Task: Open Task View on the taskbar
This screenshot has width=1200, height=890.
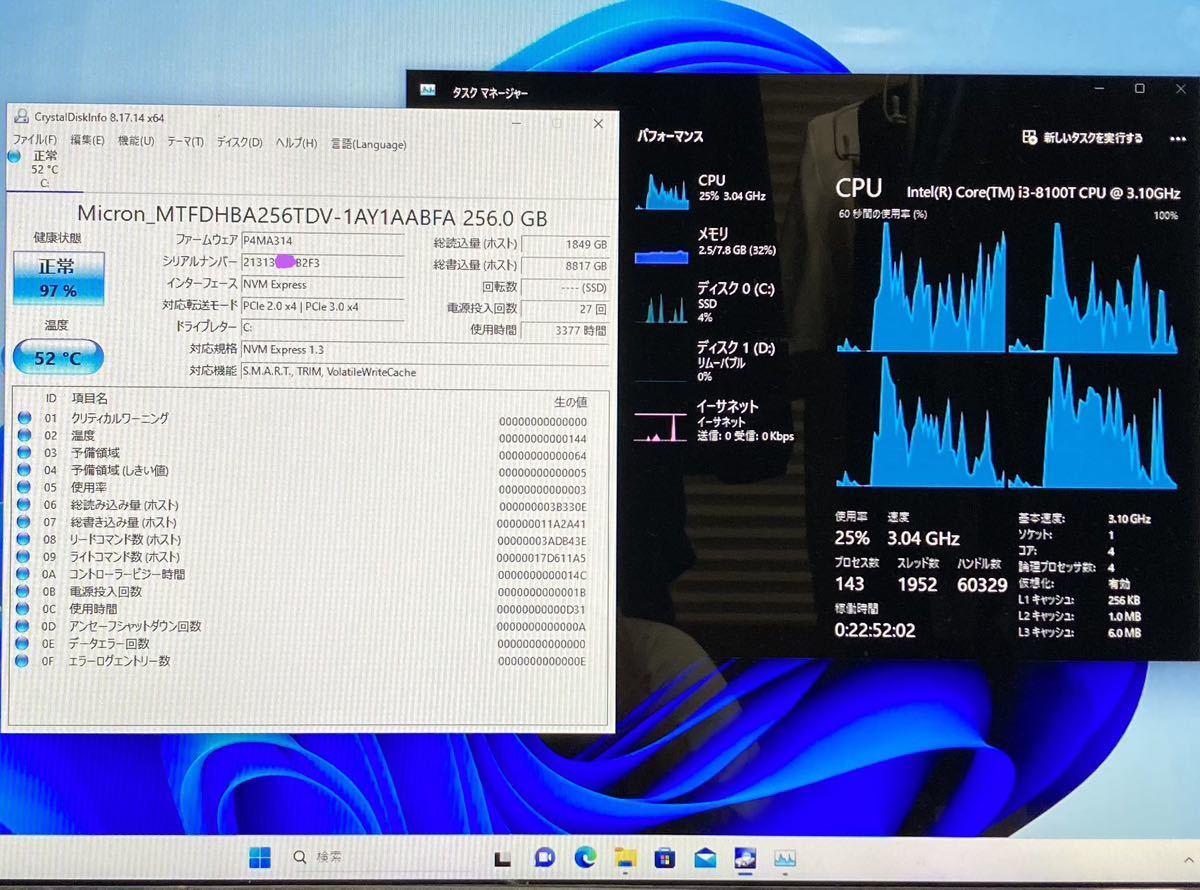Action: 503,858
